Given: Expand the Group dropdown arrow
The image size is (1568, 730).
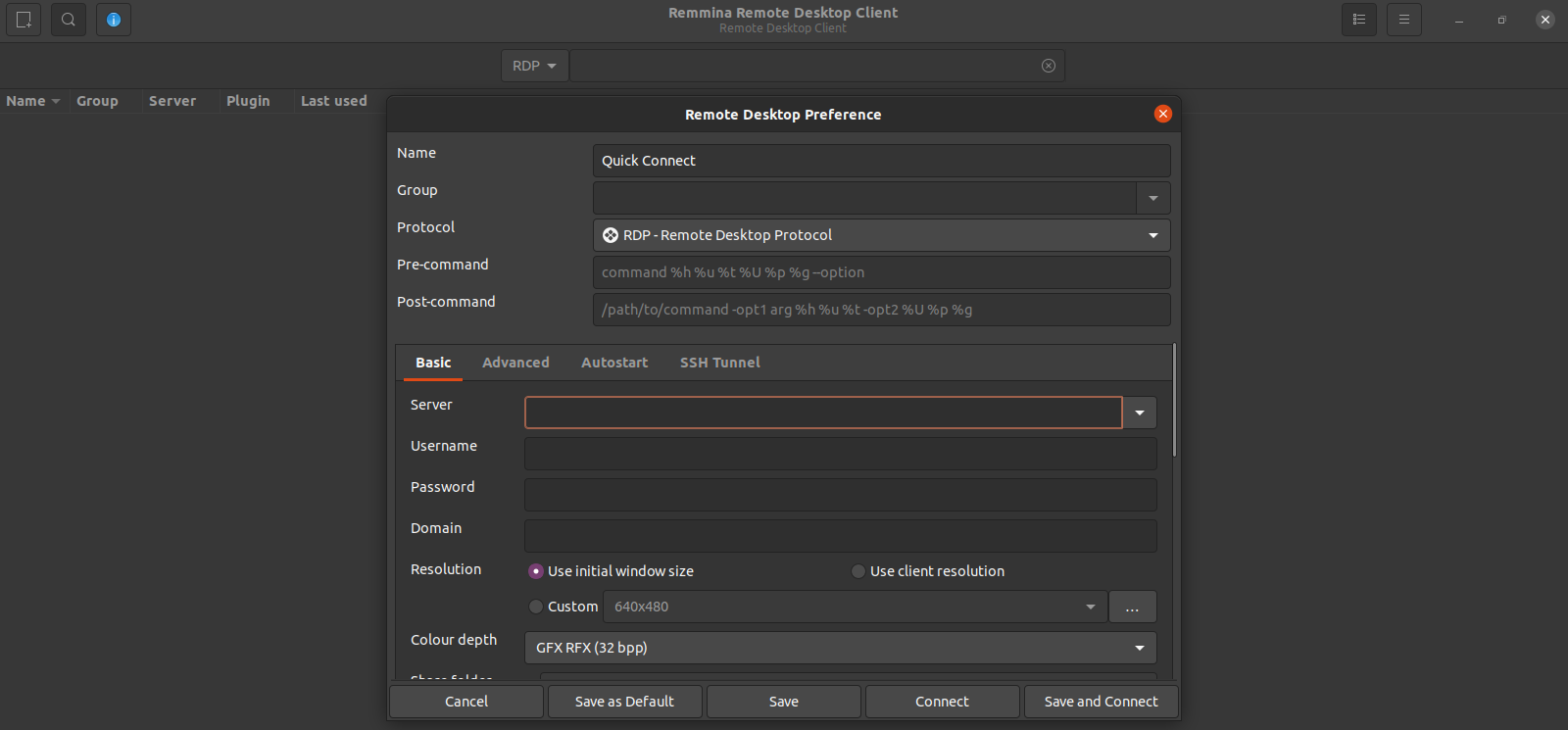Looking at the screenshot, I should click(x=1153, y=198).
